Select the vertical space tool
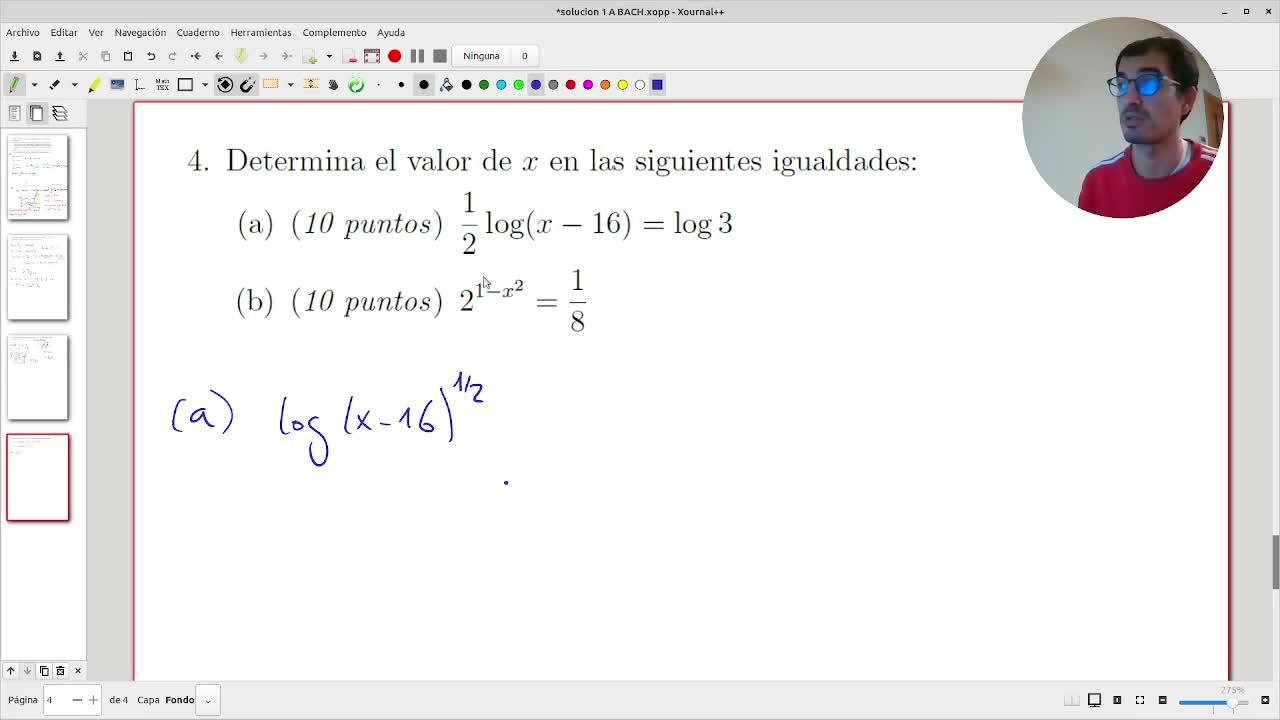 [x=311, y=85]
